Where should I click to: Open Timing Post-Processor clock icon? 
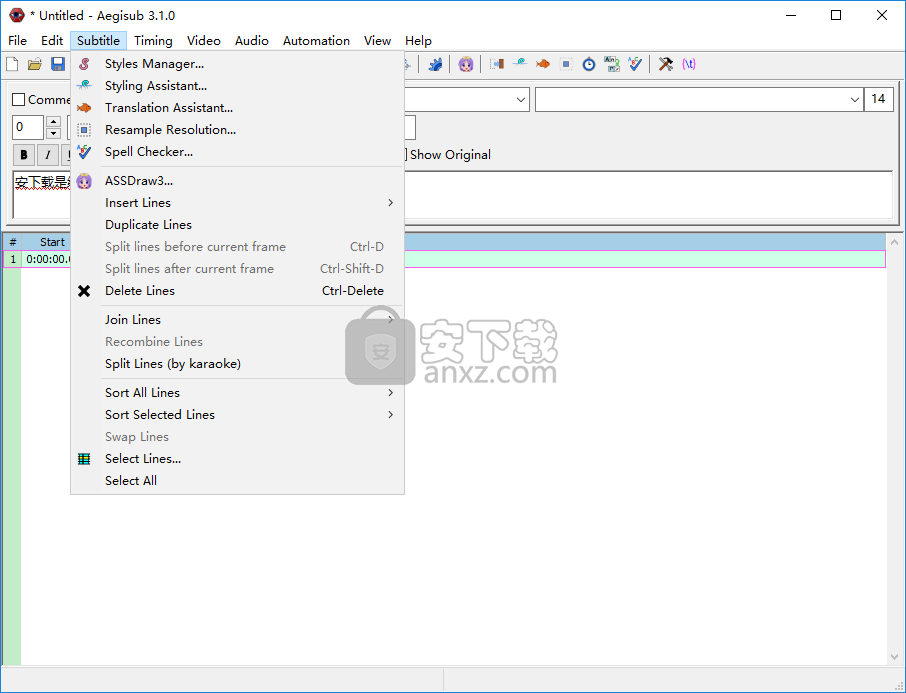tap(589, 64)
